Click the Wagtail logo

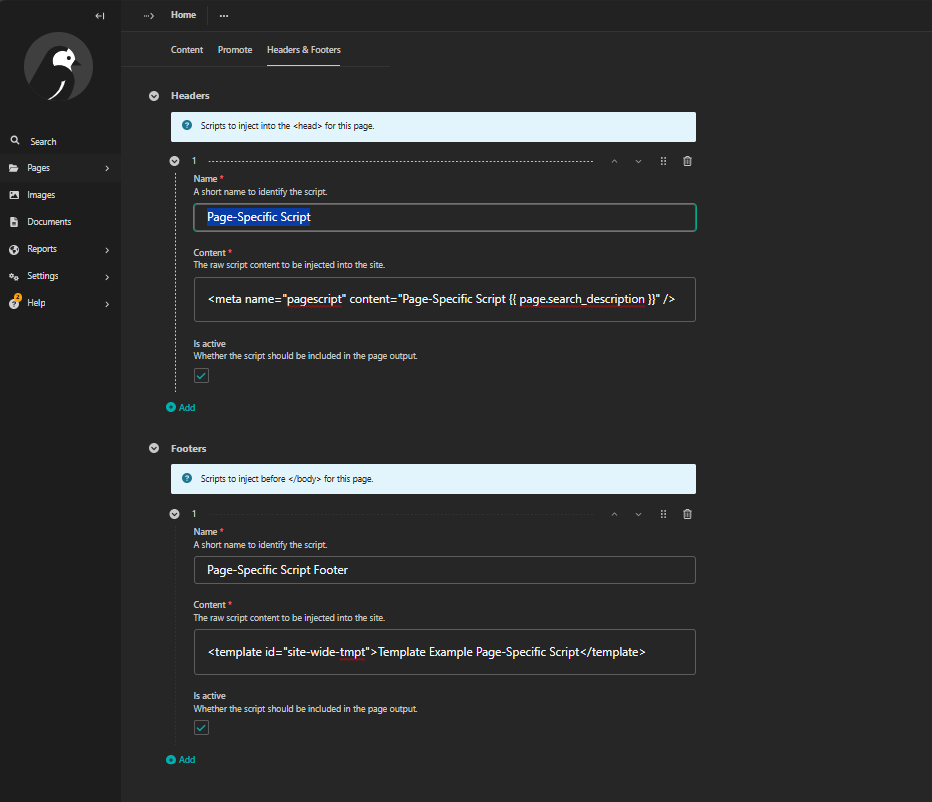58,66
